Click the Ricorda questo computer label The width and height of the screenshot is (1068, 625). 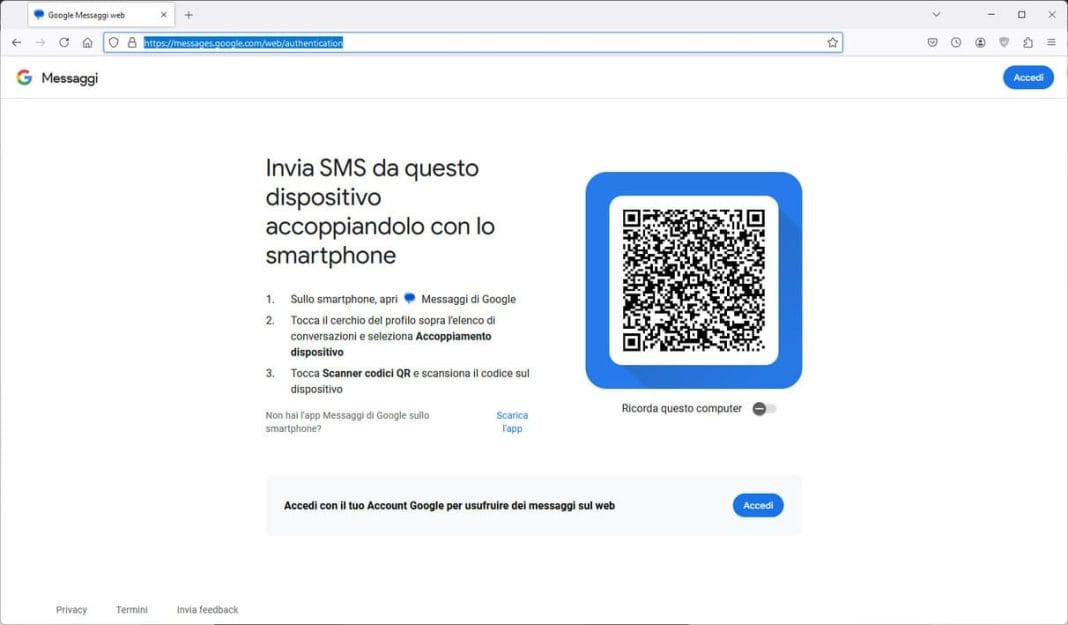click(681, 408)
